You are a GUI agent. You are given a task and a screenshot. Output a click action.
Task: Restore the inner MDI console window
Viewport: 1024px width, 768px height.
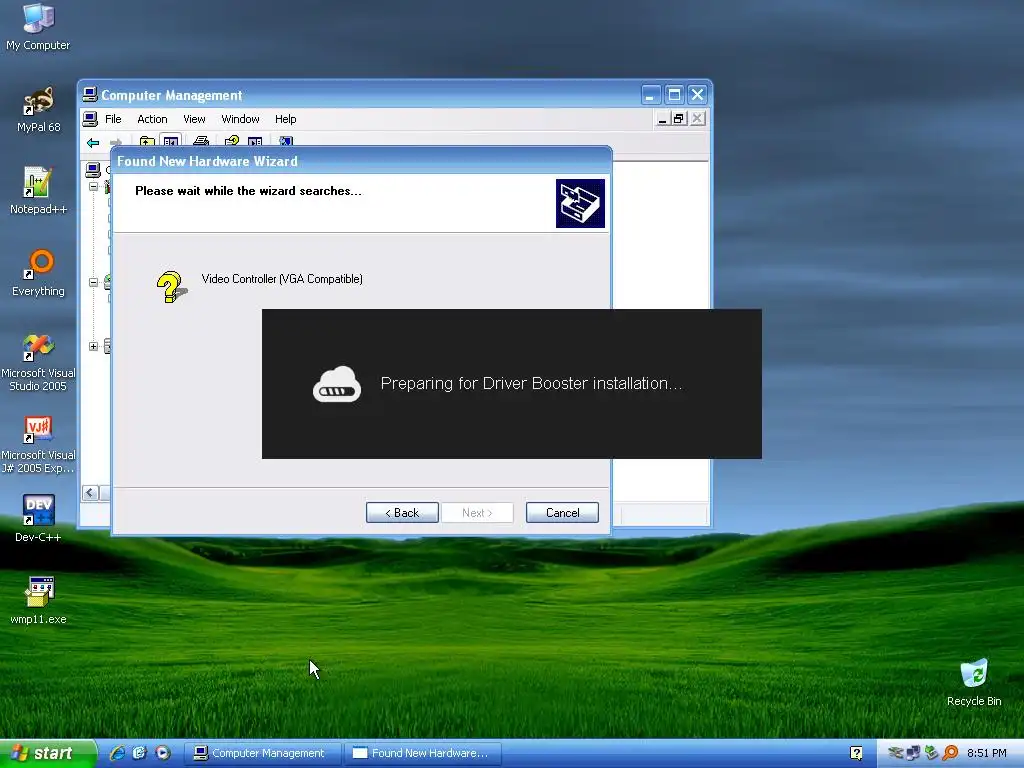(679, 119)
